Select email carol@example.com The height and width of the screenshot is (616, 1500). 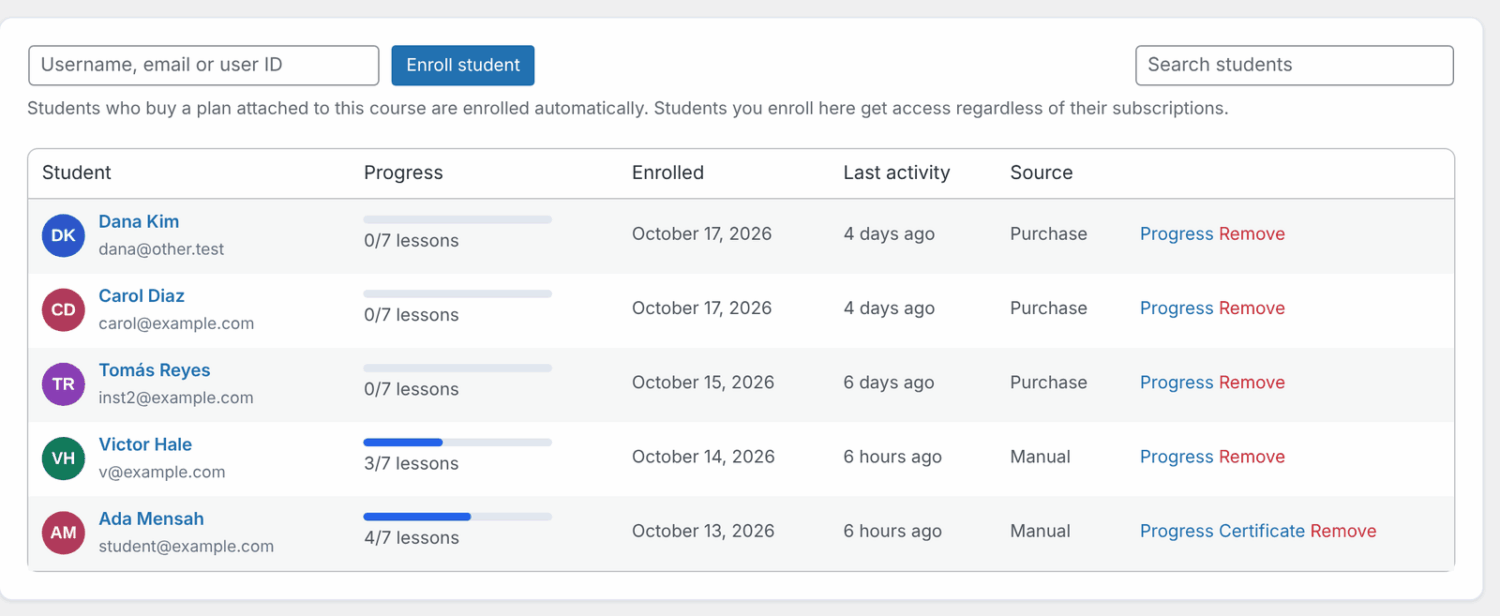coord(176,323)
